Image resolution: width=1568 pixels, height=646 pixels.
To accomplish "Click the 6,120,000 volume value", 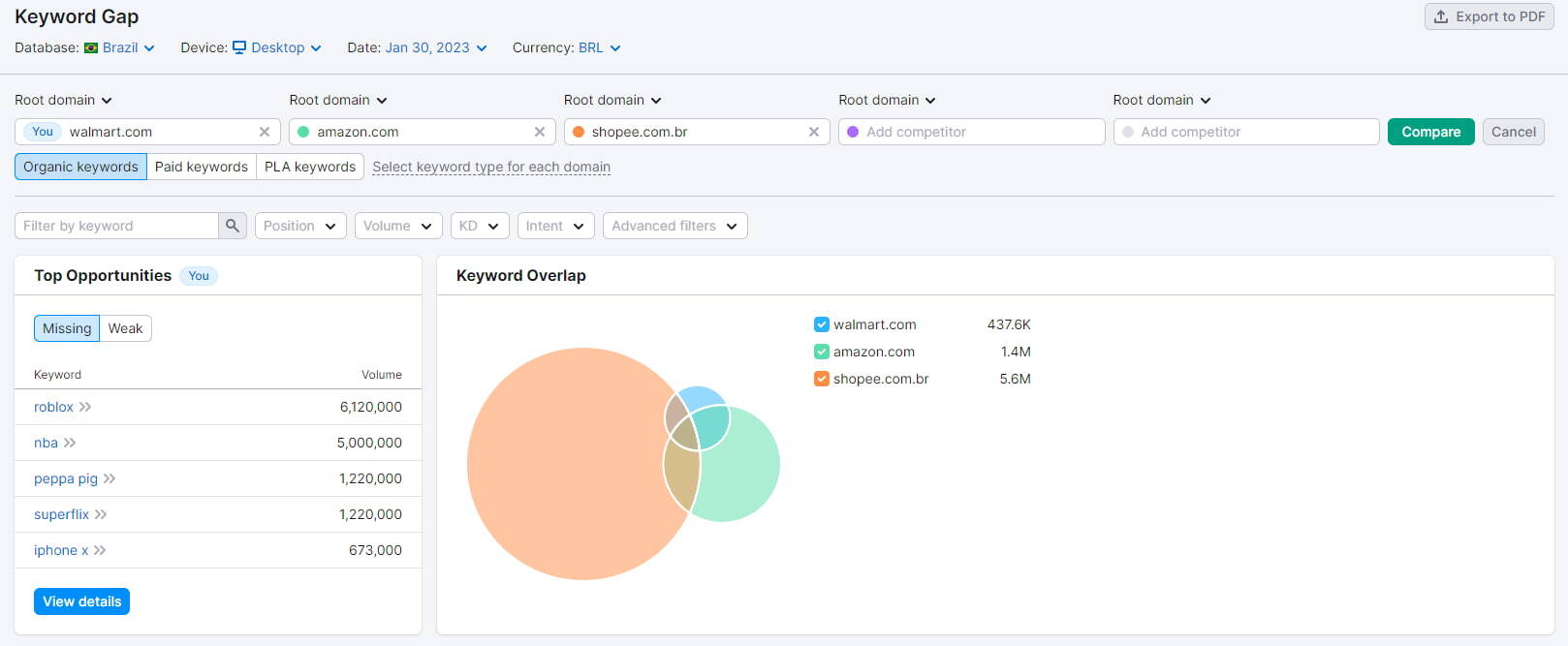I will 370,407.
